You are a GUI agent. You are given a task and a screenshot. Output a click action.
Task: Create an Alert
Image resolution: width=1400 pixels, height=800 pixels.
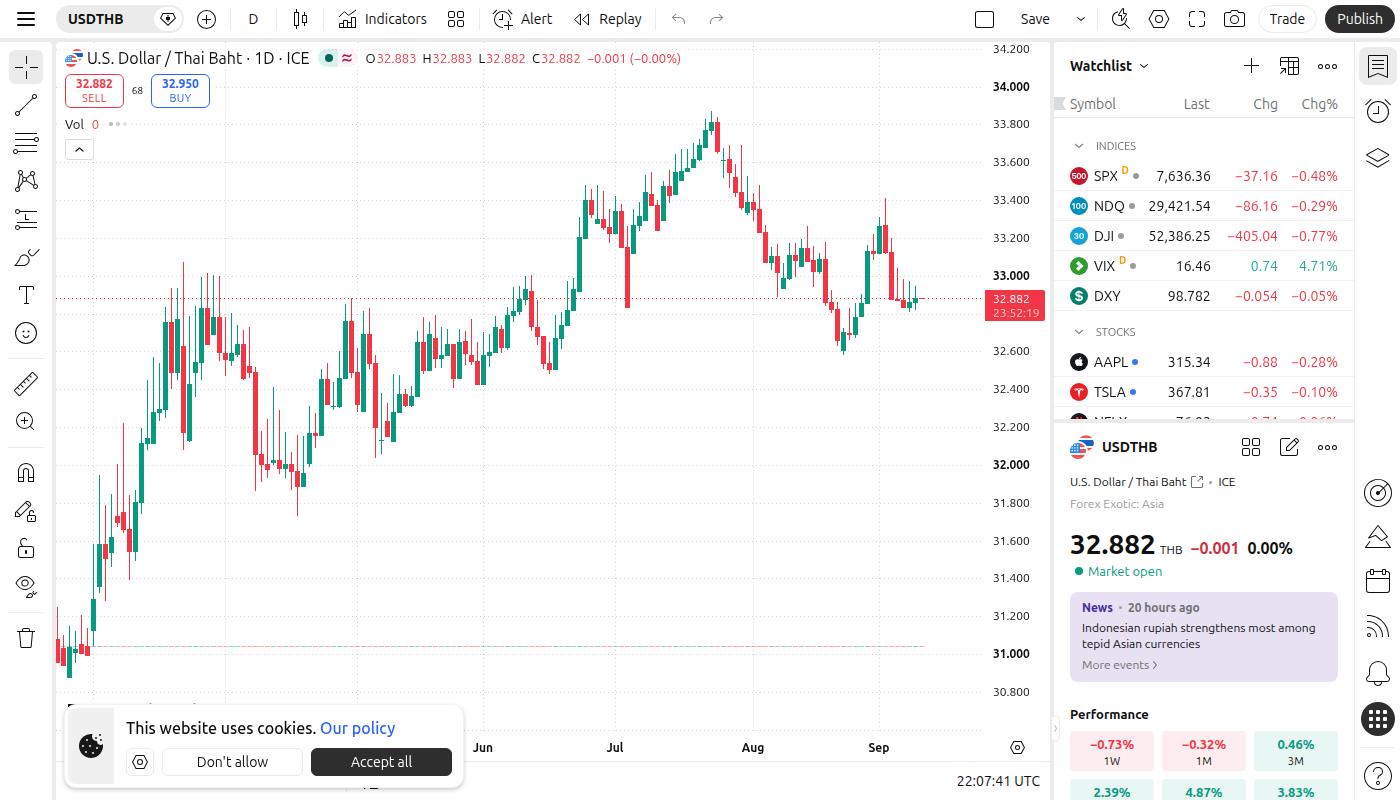click(x=522, y=19)
